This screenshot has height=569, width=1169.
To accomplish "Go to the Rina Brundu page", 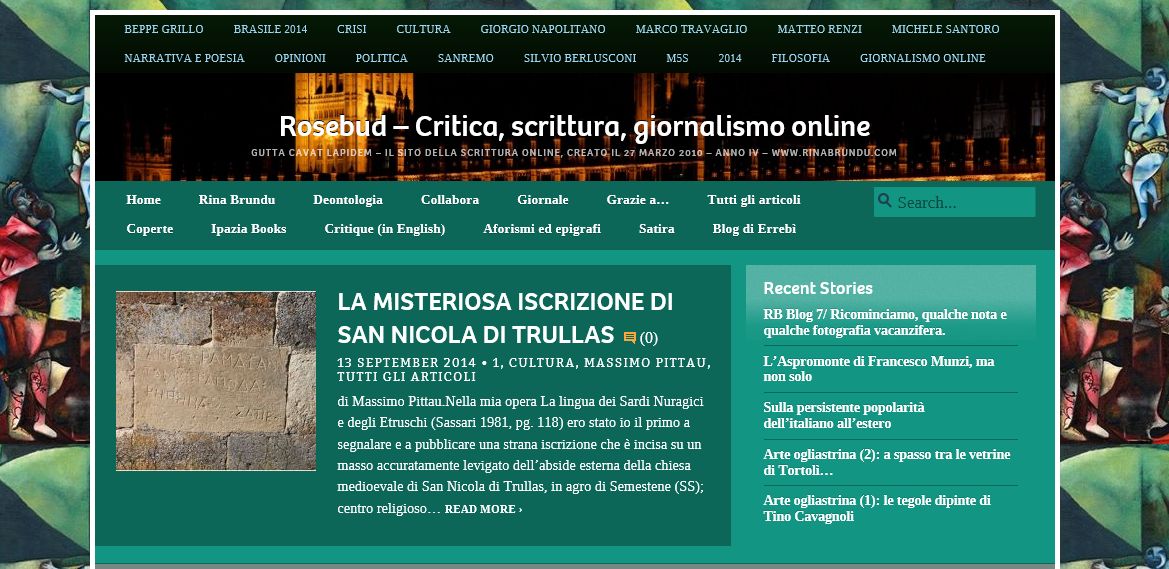I will click(236, 200).
